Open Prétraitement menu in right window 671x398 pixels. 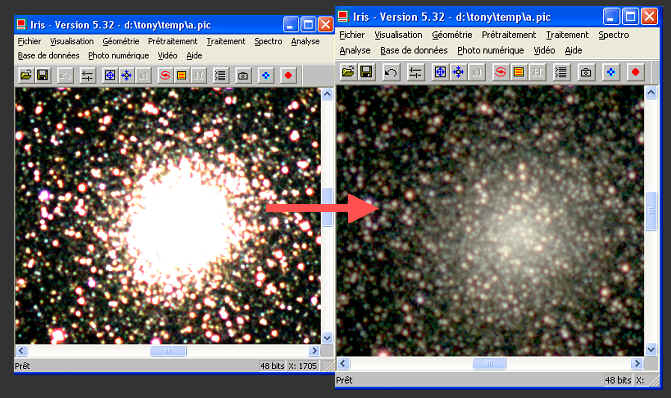click(508, 35)
